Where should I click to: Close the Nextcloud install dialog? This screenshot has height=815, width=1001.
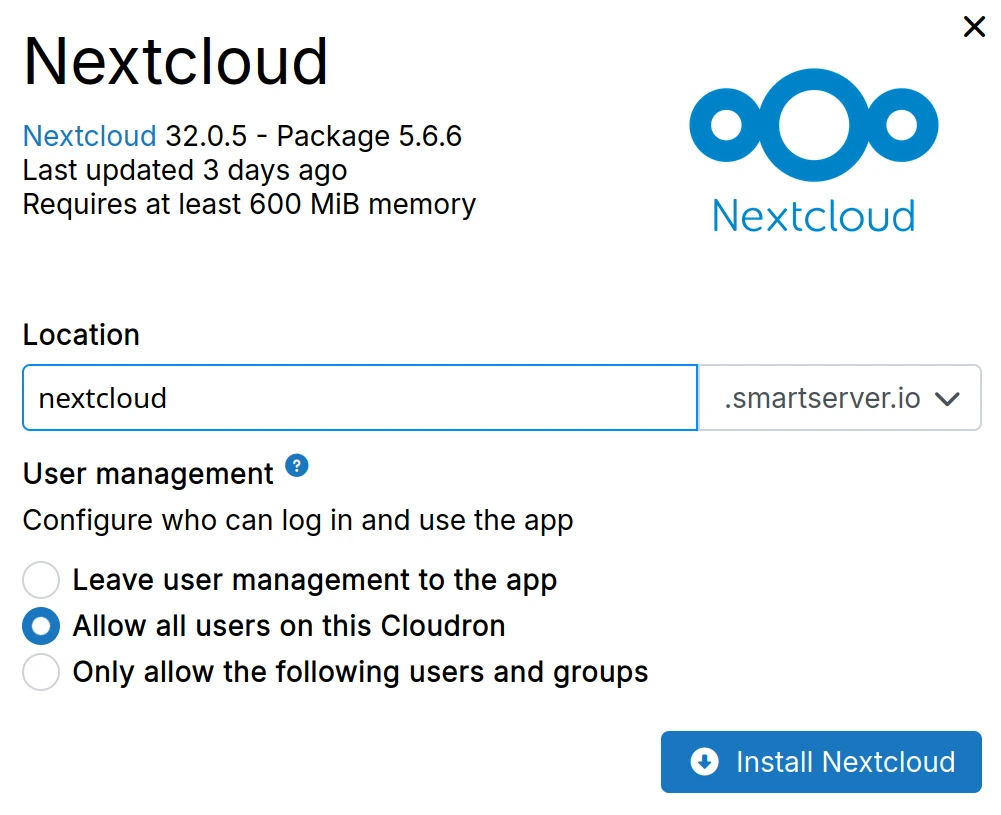click(973, 27)
